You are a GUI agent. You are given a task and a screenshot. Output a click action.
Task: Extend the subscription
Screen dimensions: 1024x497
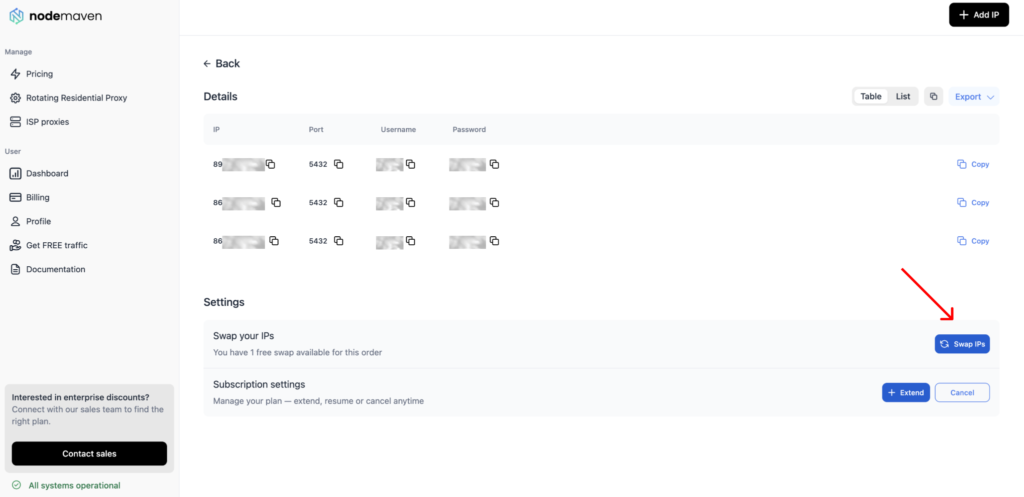tap(906, 393)
